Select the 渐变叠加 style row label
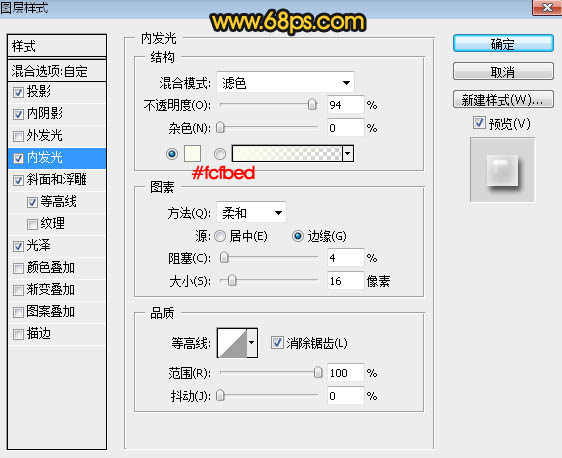 click(x=51, y=290)
